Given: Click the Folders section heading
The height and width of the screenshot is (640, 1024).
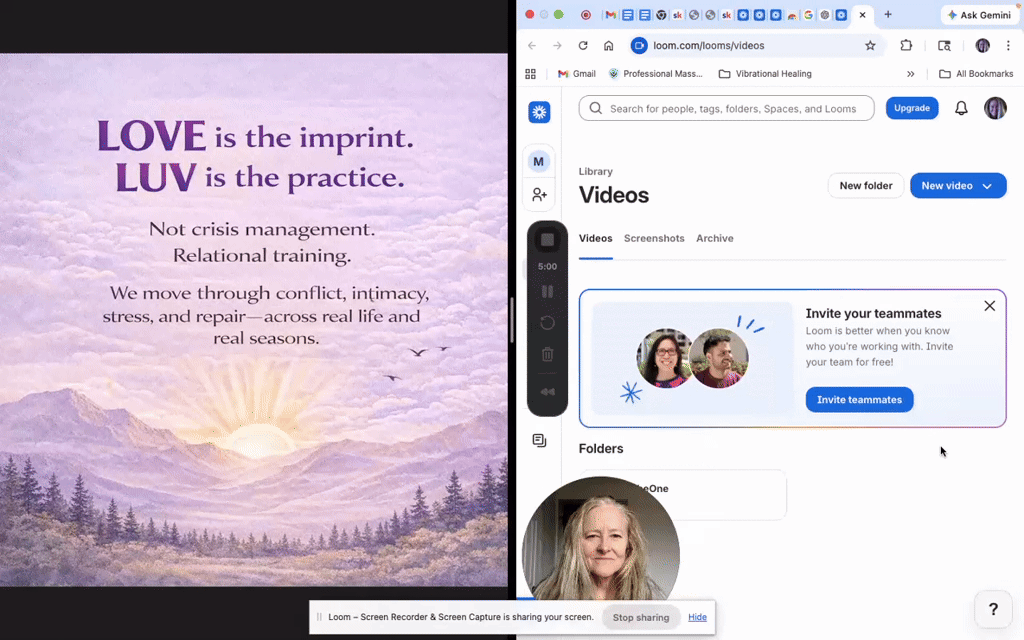Looking at the screenshot, I should click(x=601, y=449).
